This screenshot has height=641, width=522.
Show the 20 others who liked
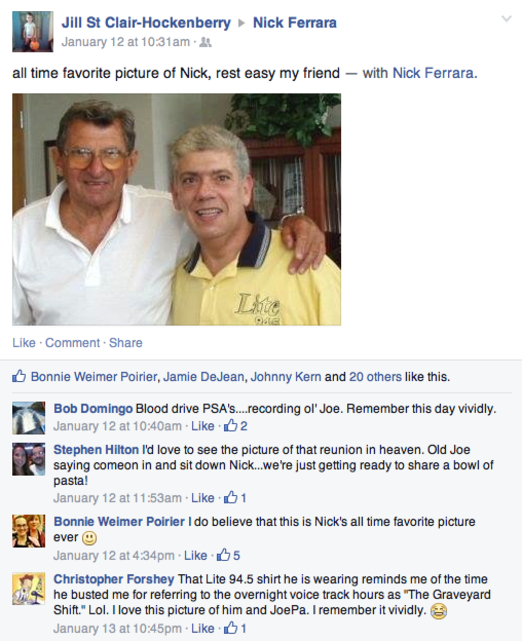click(375, 377)
